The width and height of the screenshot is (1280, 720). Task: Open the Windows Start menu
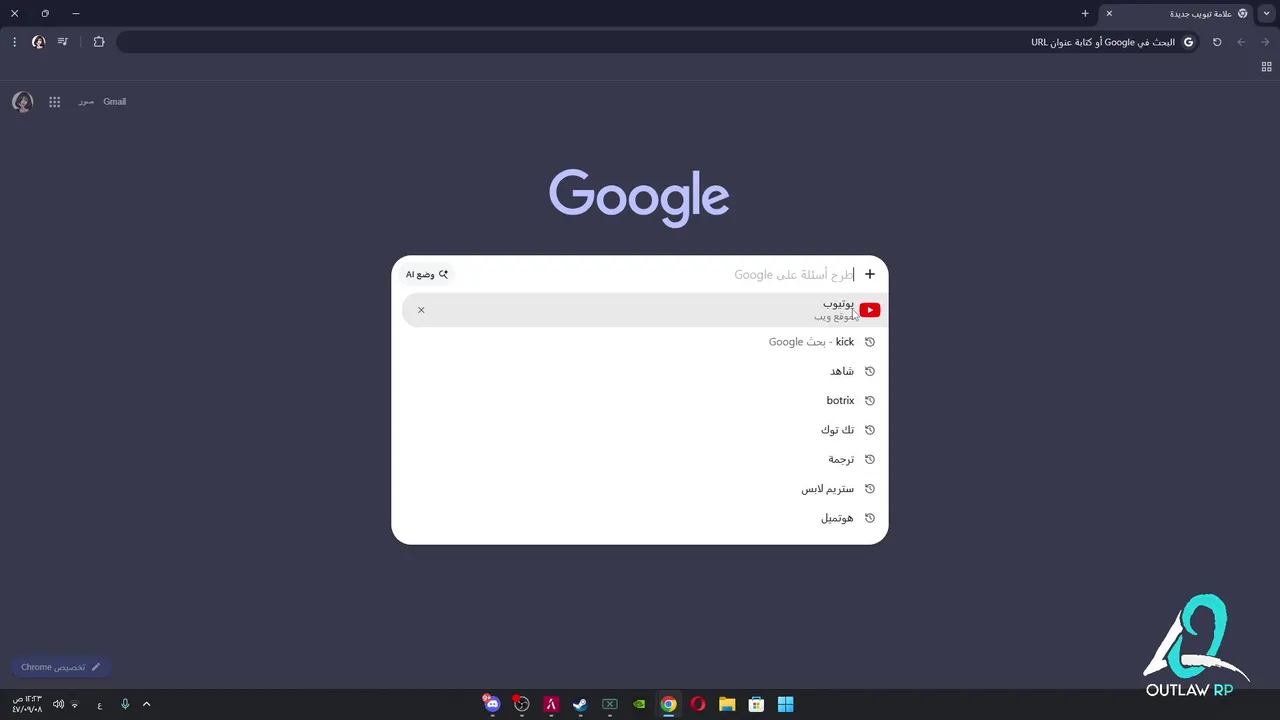[786, 704]
